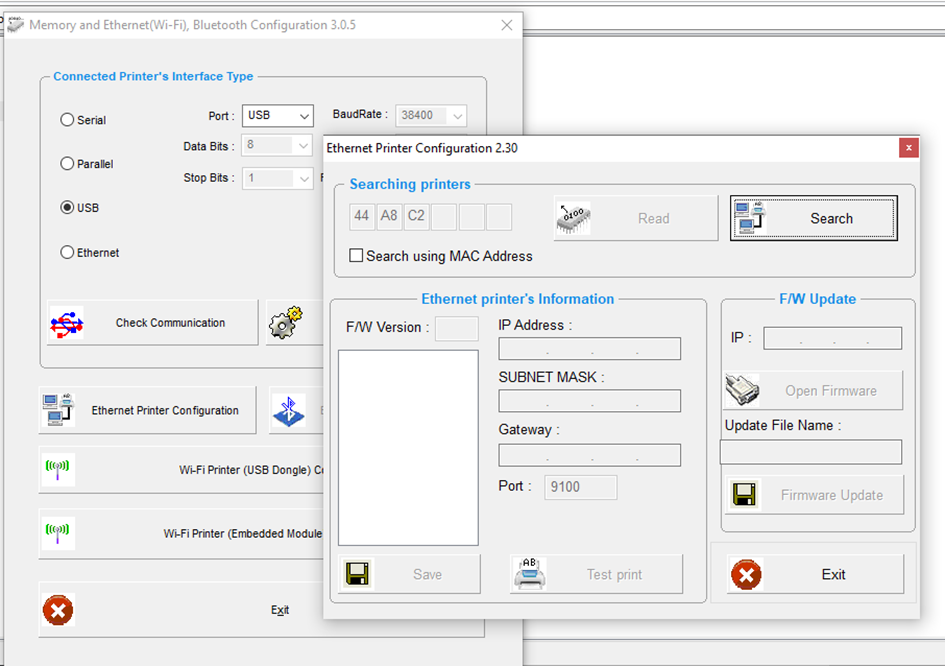
Task: Click Exit in the main configuration window
Action: point(280,610)
